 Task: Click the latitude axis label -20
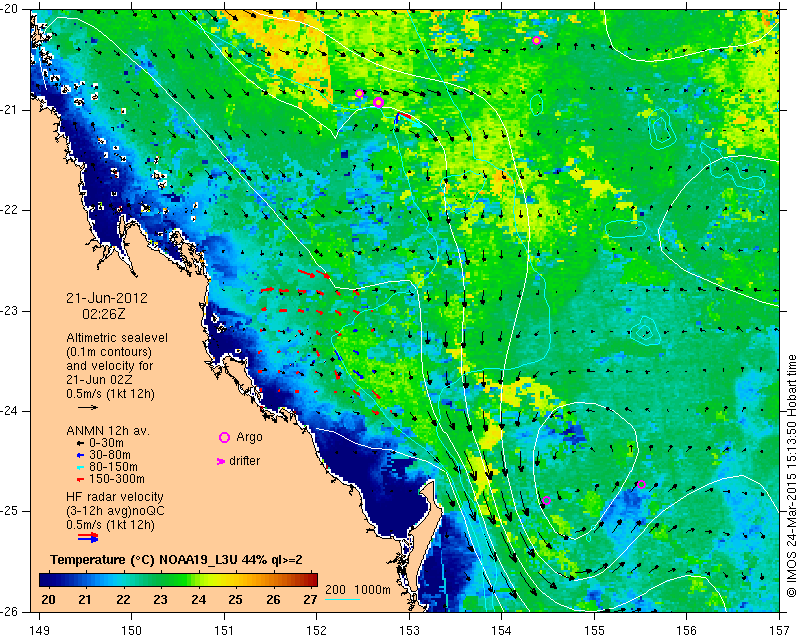coord(9,9)
